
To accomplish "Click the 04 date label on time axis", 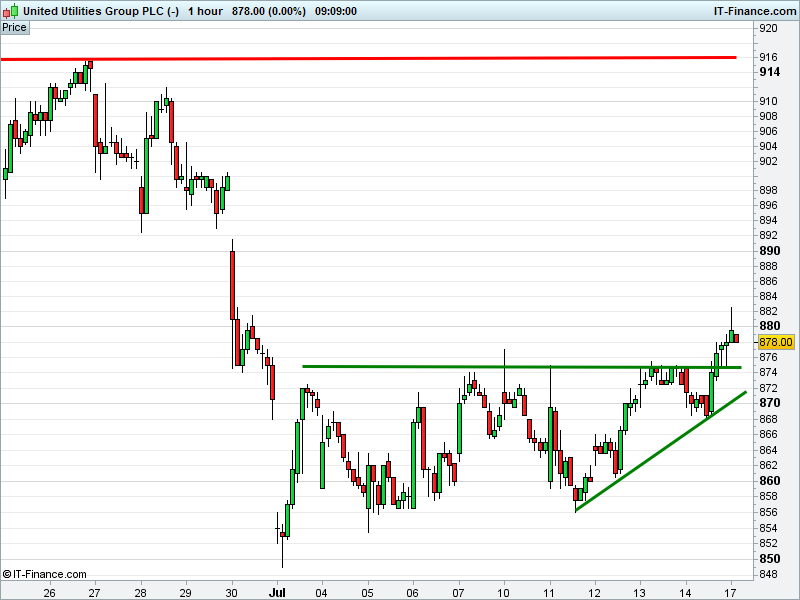I will (x=322, y=593).
